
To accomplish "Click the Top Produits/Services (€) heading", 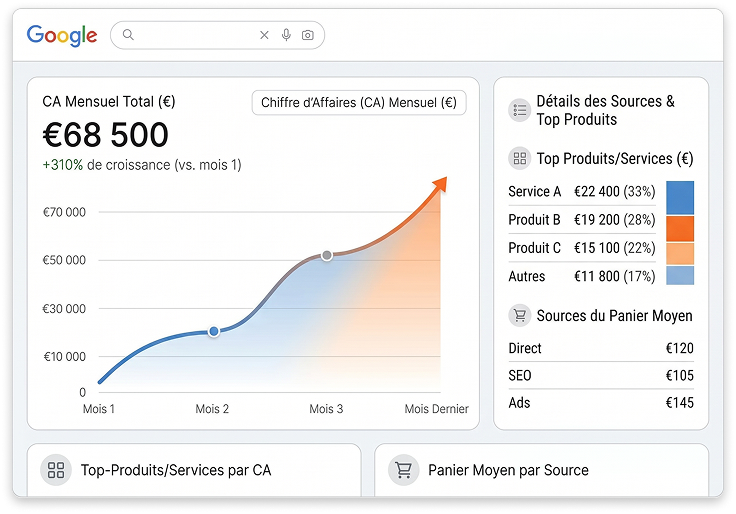I will (x=615, y=159).
